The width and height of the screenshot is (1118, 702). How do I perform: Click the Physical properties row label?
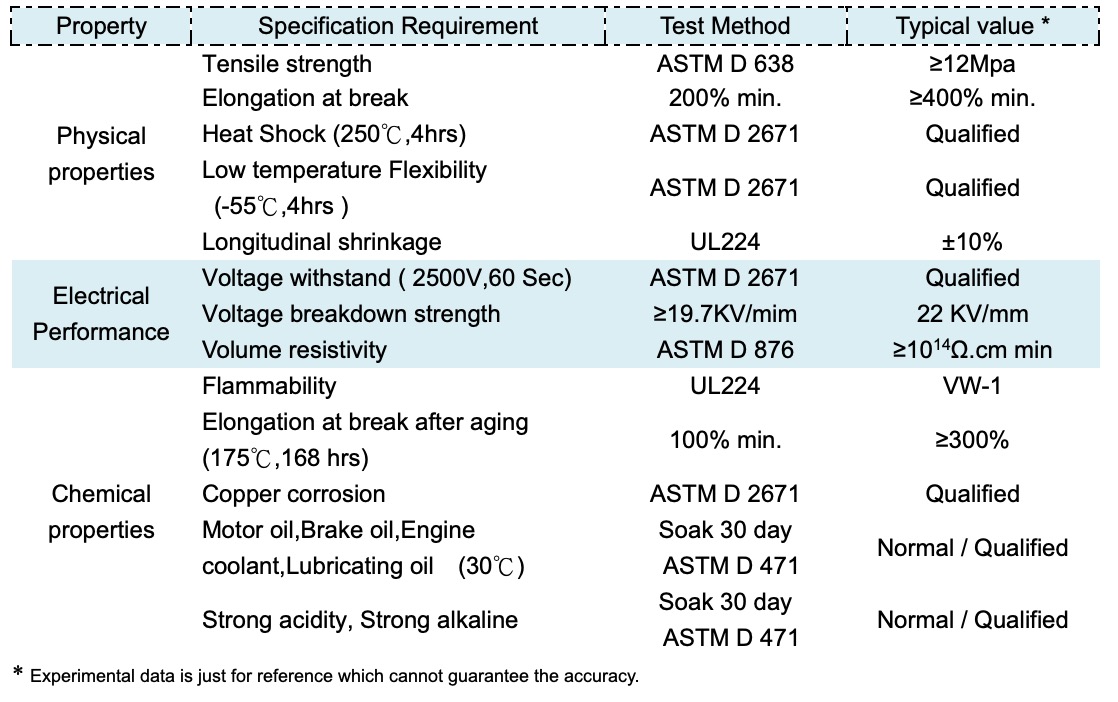(x=101, y=154)
